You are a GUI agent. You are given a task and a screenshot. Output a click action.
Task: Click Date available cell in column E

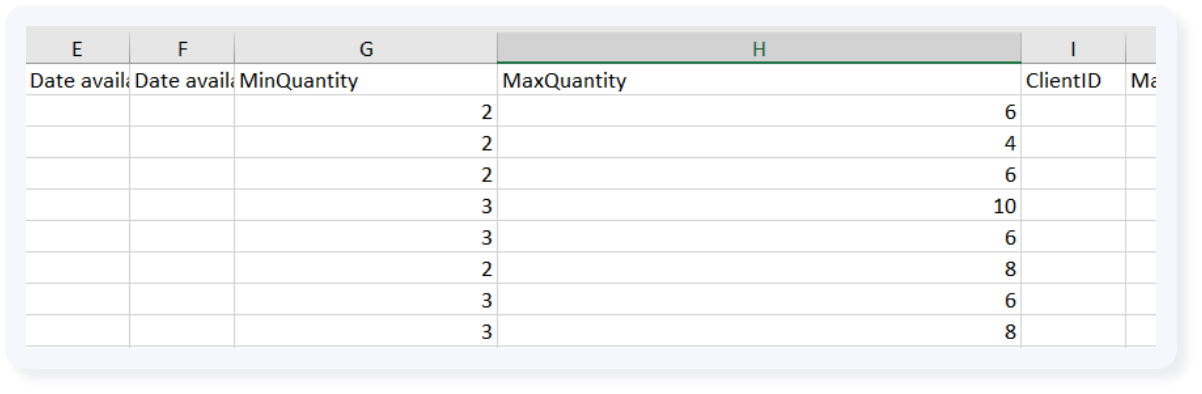coord(78,80)
